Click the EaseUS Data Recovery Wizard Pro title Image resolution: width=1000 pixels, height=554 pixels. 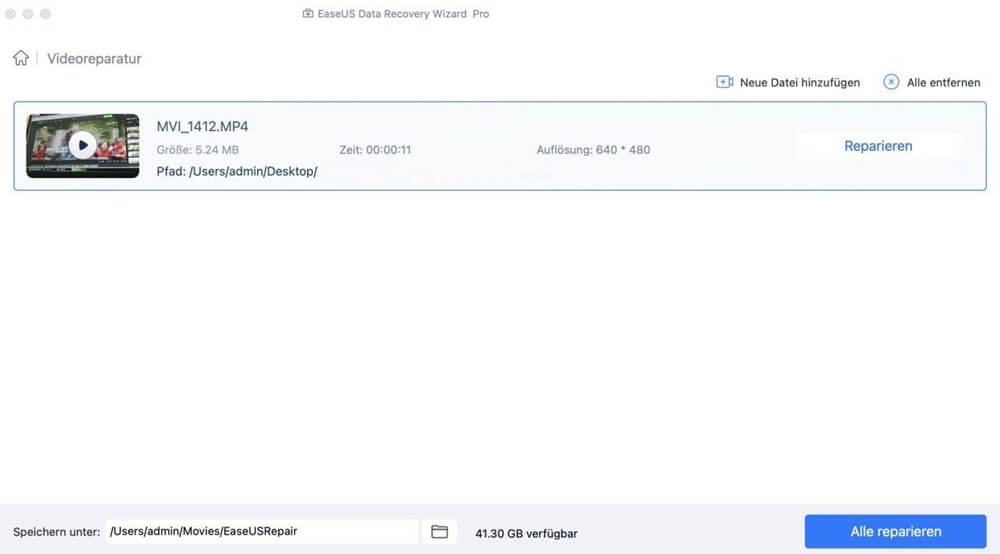[x=403, y=14]
